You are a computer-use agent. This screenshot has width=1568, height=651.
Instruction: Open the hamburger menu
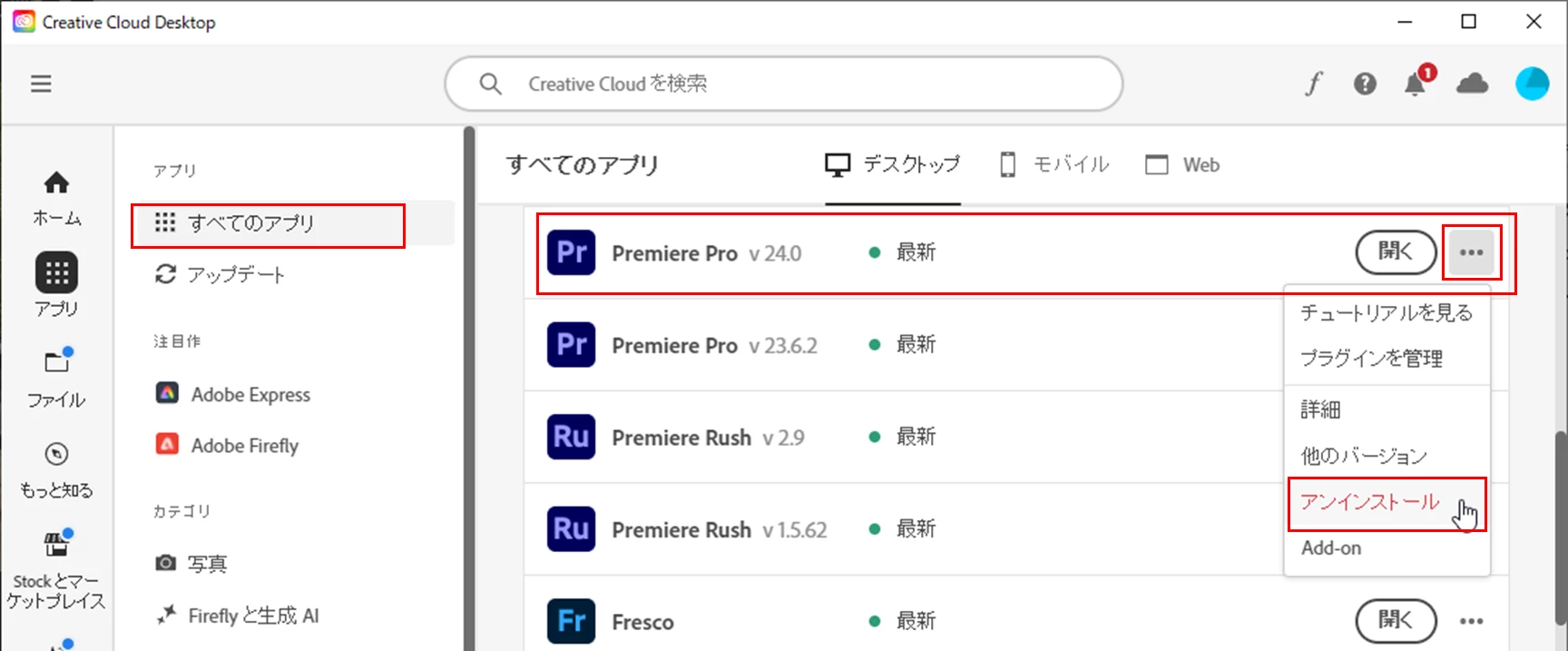pos(41,84)
